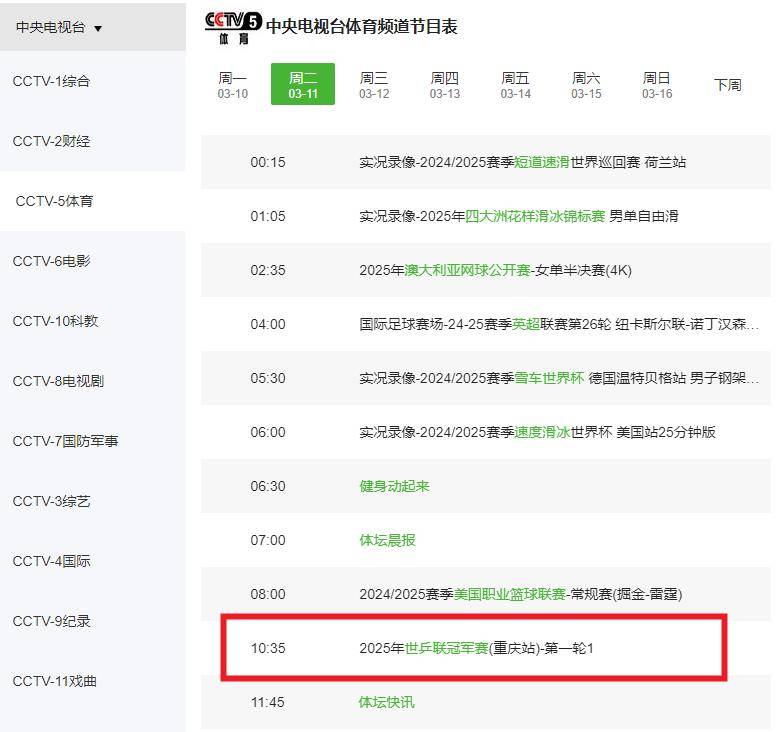Open the 速度滑冰 link

click(x=542, y=432)
